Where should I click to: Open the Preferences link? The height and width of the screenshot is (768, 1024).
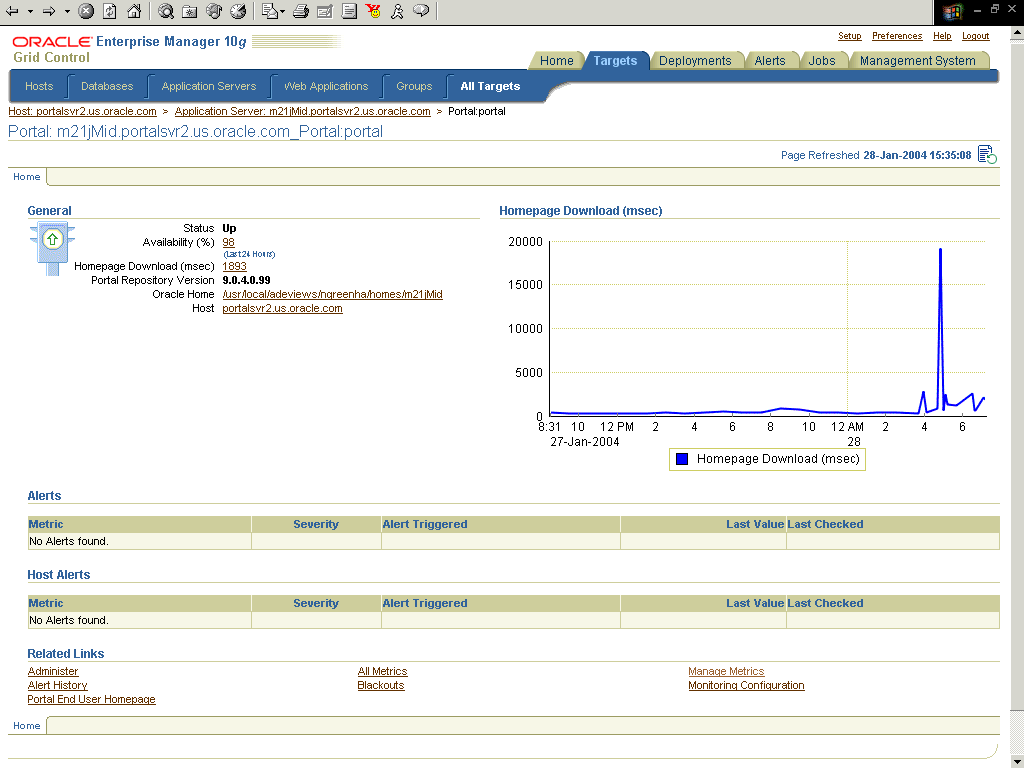coord(897,36)
